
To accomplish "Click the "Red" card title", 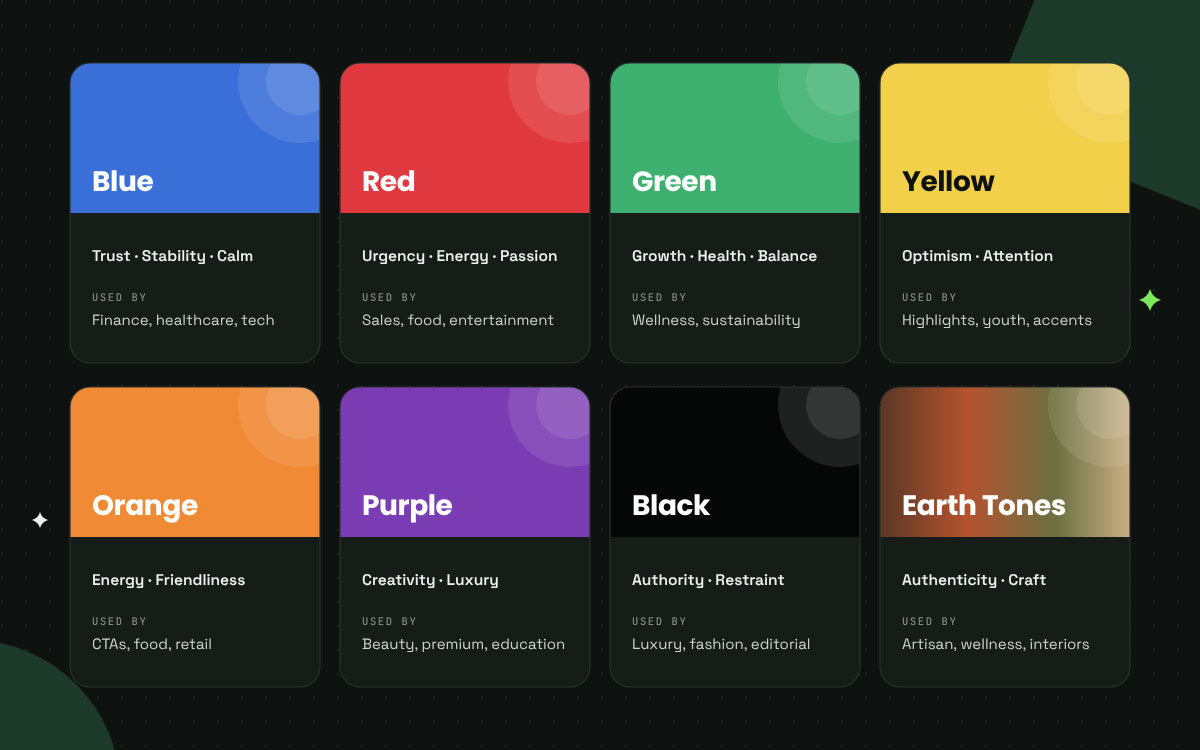I will tap(388, 181).
